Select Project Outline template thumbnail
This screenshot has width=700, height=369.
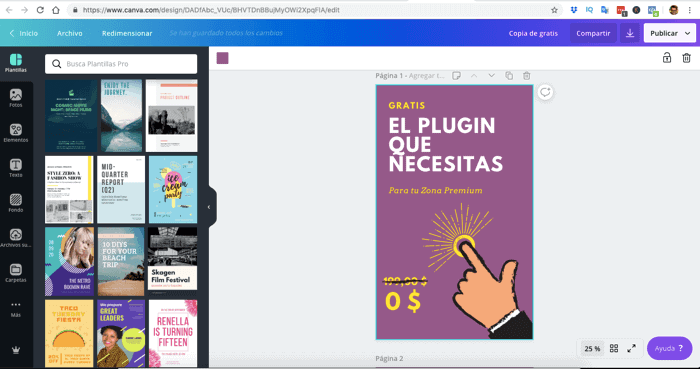point(171,116)
